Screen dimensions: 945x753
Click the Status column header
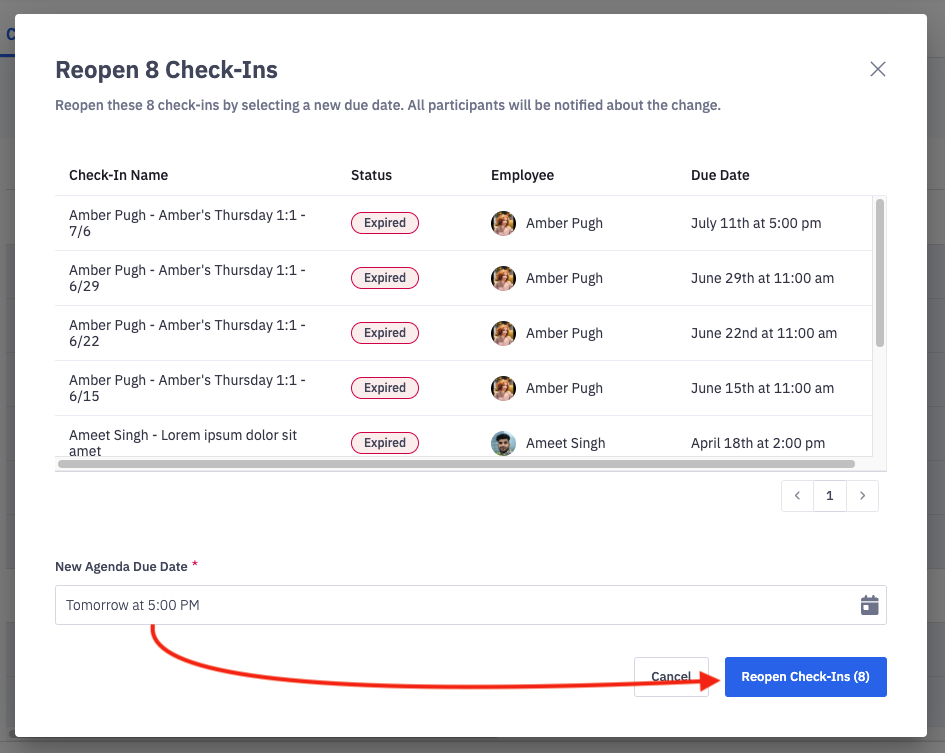click(x=371, y=175)
